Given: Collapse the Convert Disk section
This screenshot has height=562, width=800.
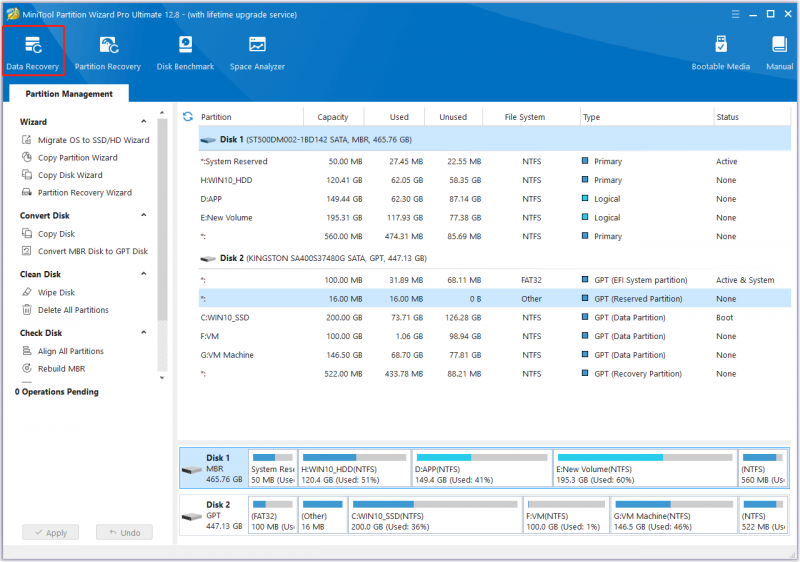Looking at the screenshot, I should click(x=144, y=215).
